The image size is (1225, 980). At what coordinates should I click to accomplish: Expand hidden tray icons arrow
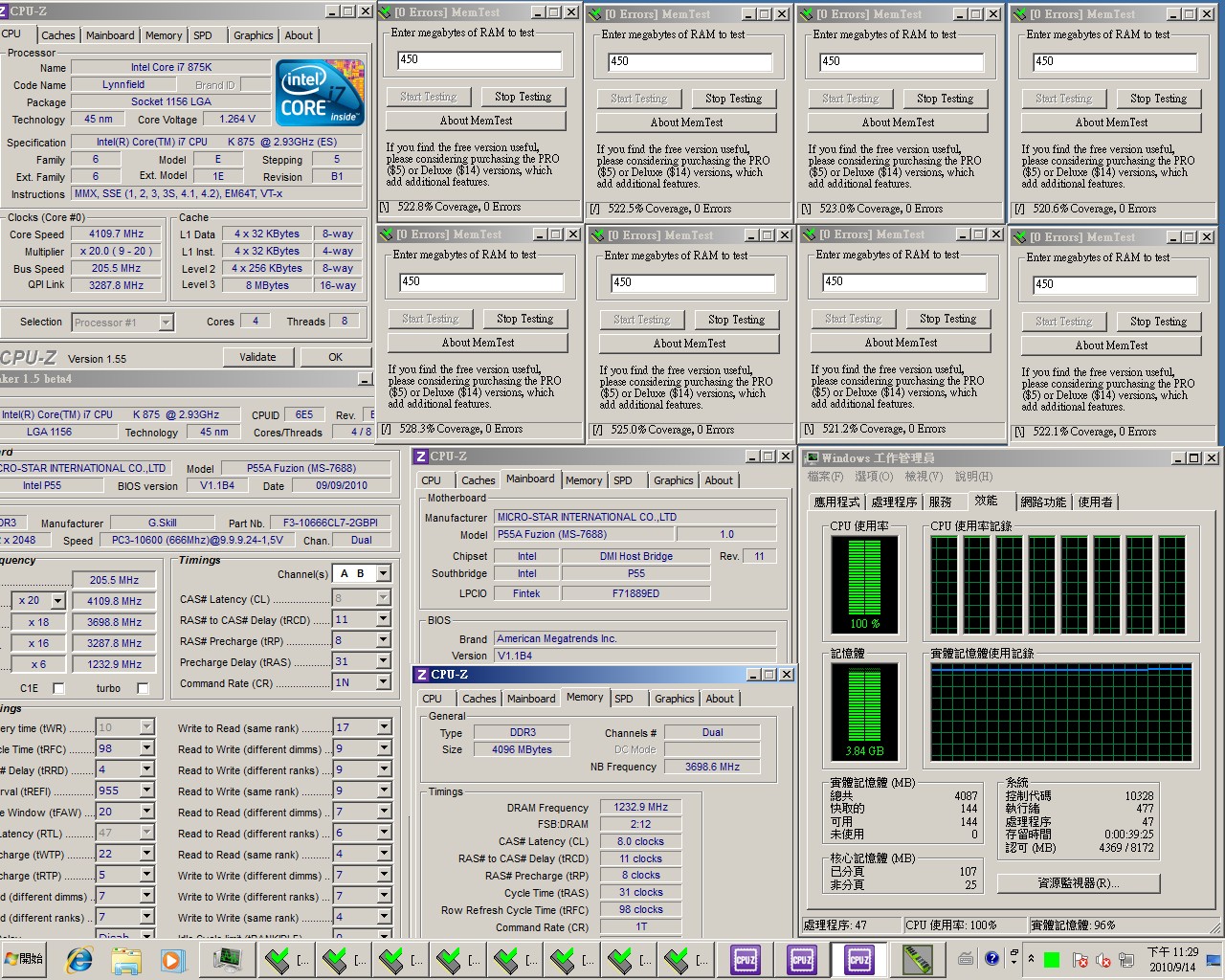pyautogui.click(x=1031, y=958)
